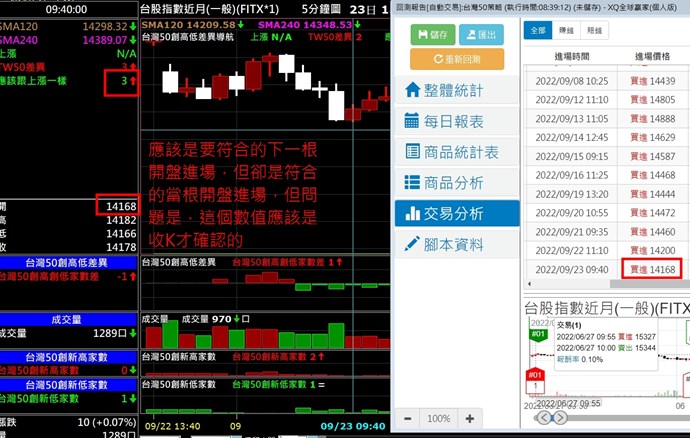Click the 買進 14439 entry price cell
Viewport: 690px width, 438px height.
pyautogui.click(x=653, y=81)
